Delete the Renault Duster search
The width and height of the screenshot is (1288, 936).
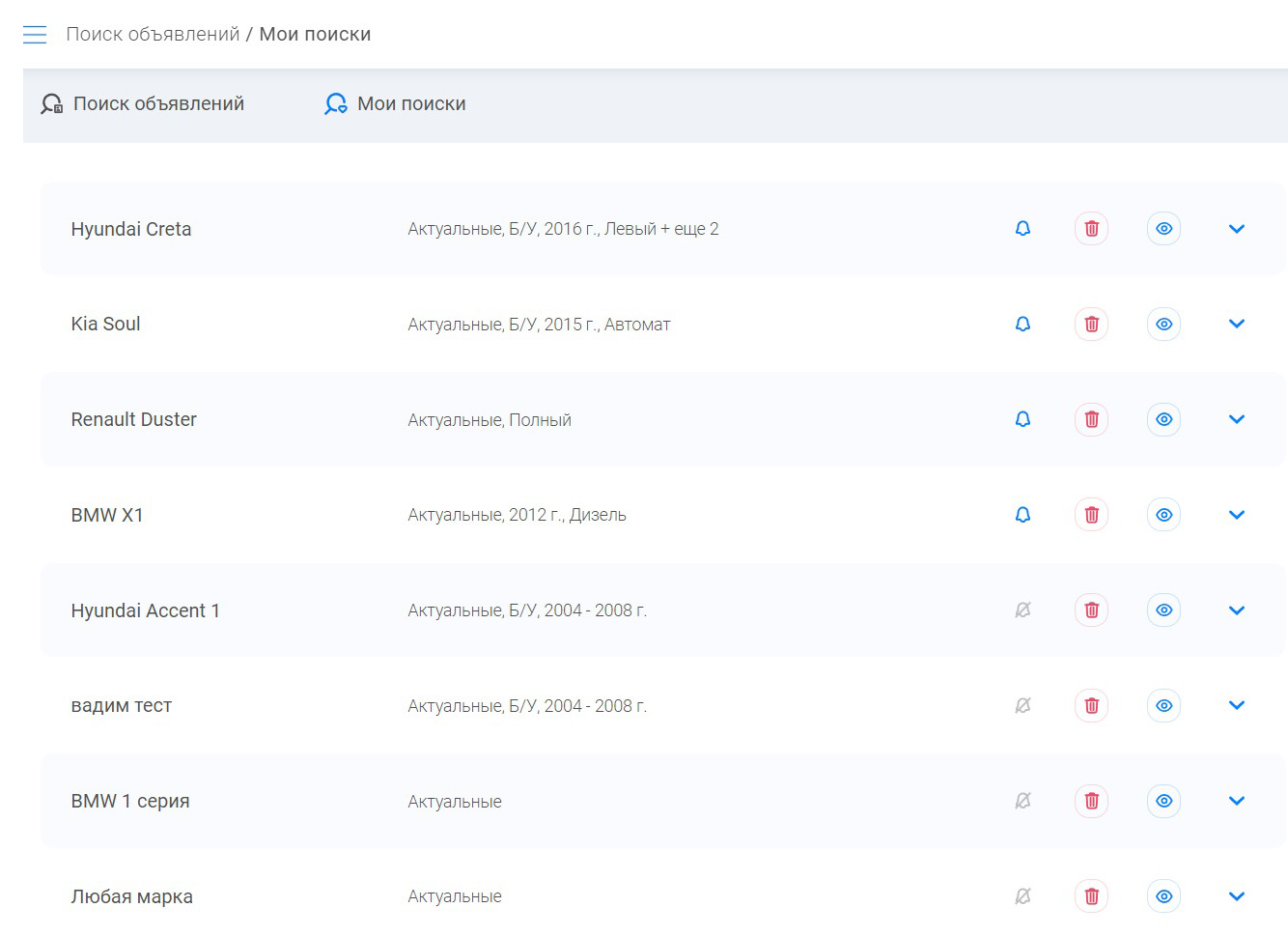(1092, 419)
